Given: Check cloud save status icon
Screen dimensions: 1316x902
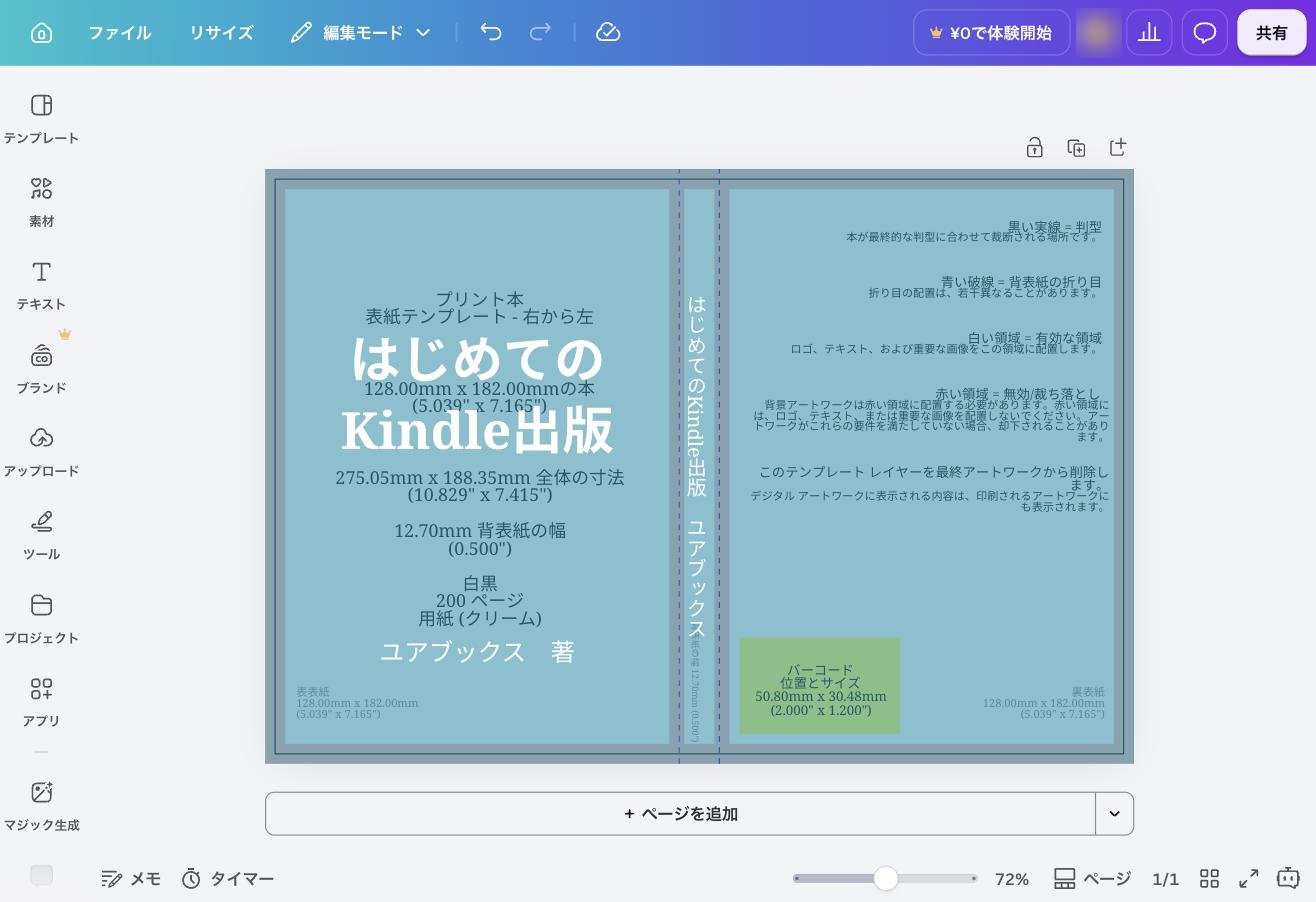Looking at the screenshot, I should pyautogui.click(x=608, y=33).
